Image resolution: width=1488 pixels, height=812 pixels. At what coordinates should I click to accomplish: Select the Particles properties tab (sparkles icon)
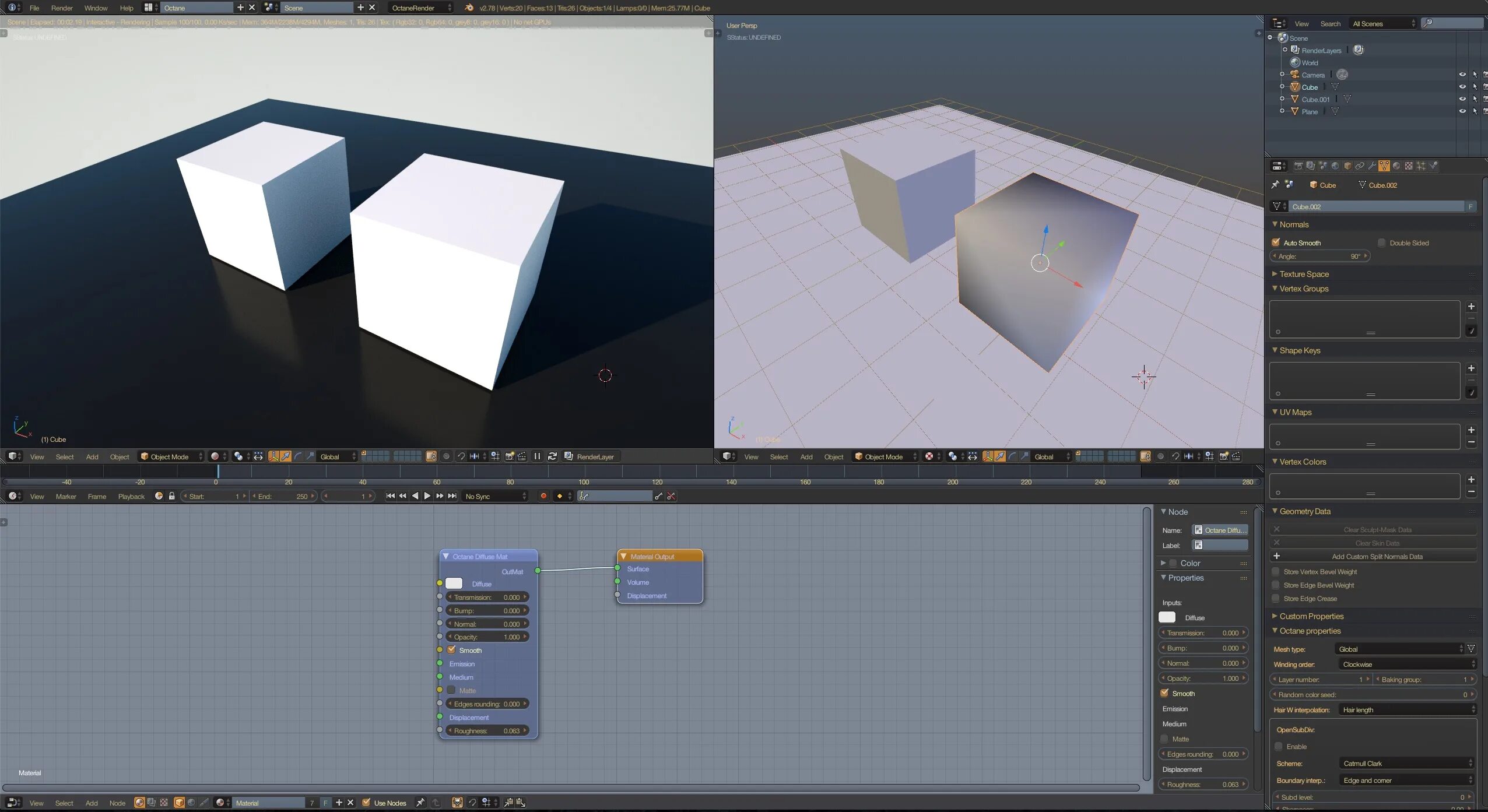point(1421,166)
